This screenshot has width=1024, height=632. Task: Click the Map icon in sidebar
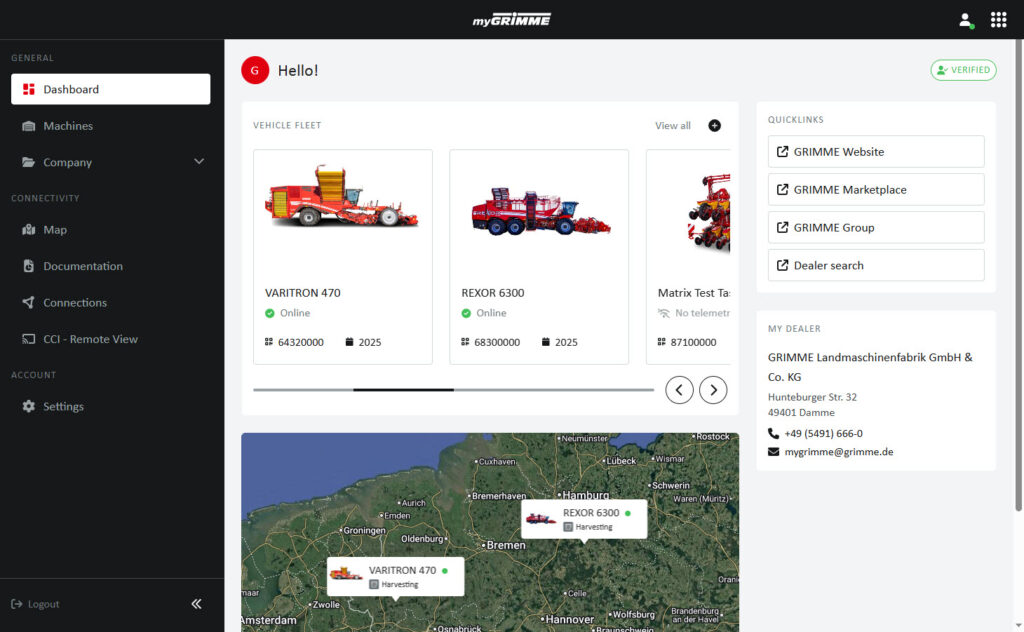click(x=28, y=230)
